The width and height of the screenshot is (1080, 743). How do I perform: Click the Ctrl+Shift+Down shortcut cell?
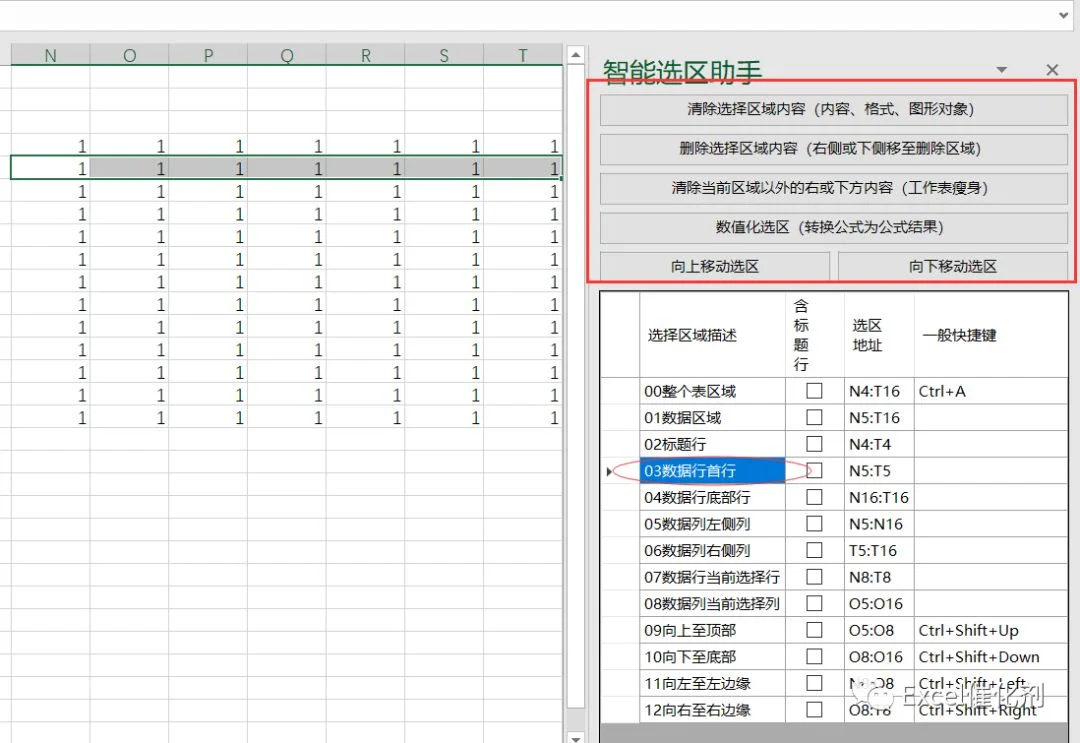coord(991,657)
